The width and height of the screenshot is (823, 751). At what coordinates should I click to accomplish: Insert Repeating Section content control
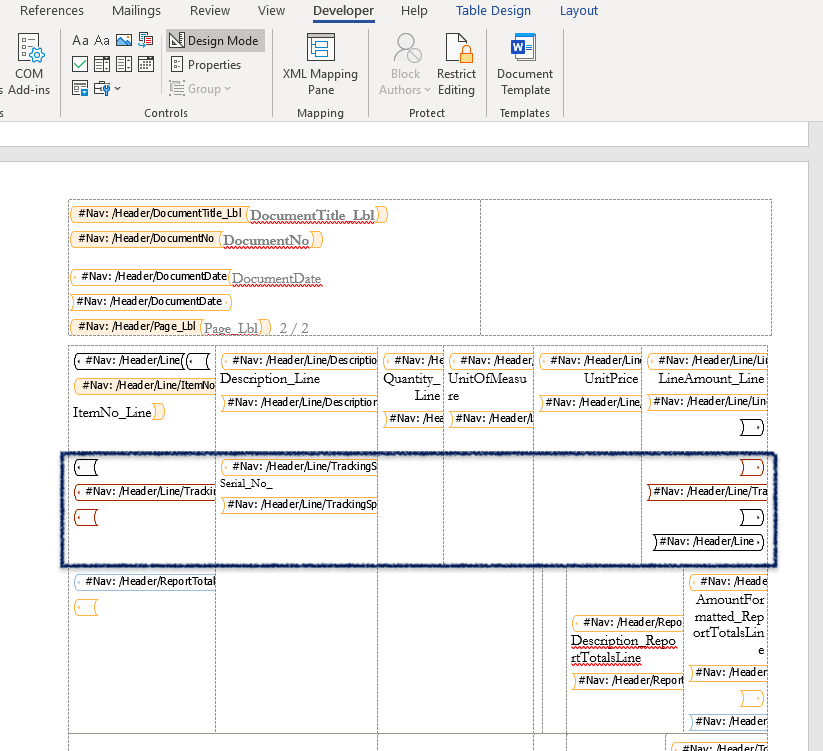point(80,88)
